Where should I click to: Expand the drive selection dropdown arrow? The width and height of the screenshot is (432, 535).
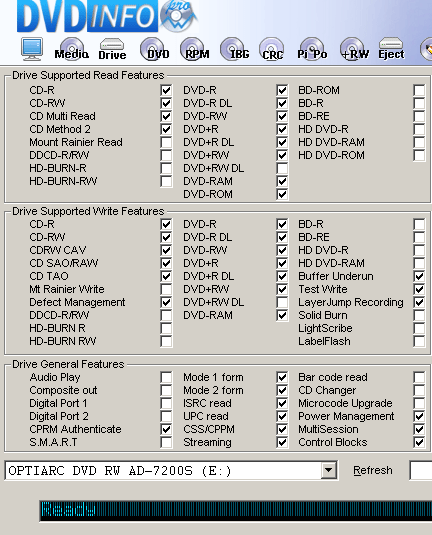(329, 471)
